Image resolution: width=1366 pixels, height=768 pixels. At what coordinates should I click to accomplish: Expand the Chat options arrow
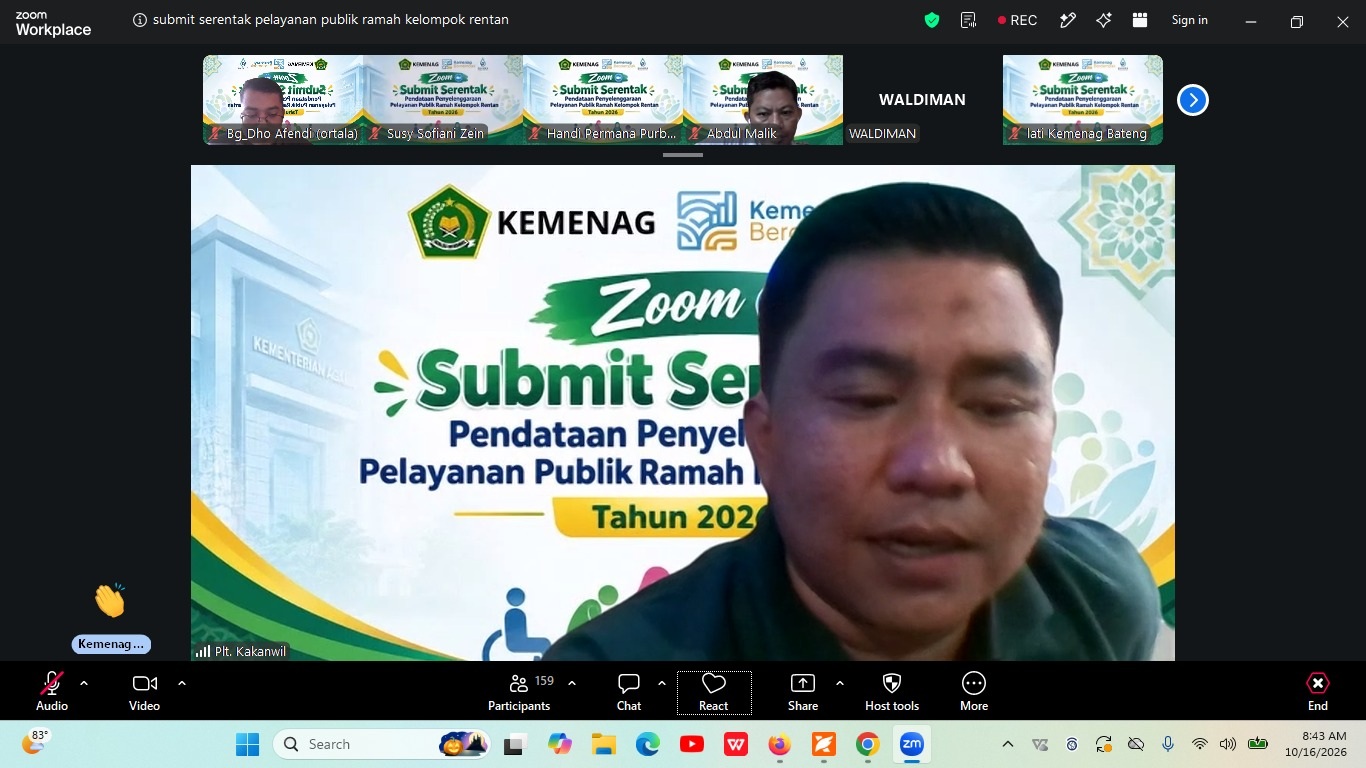click(x=662, y=683)
